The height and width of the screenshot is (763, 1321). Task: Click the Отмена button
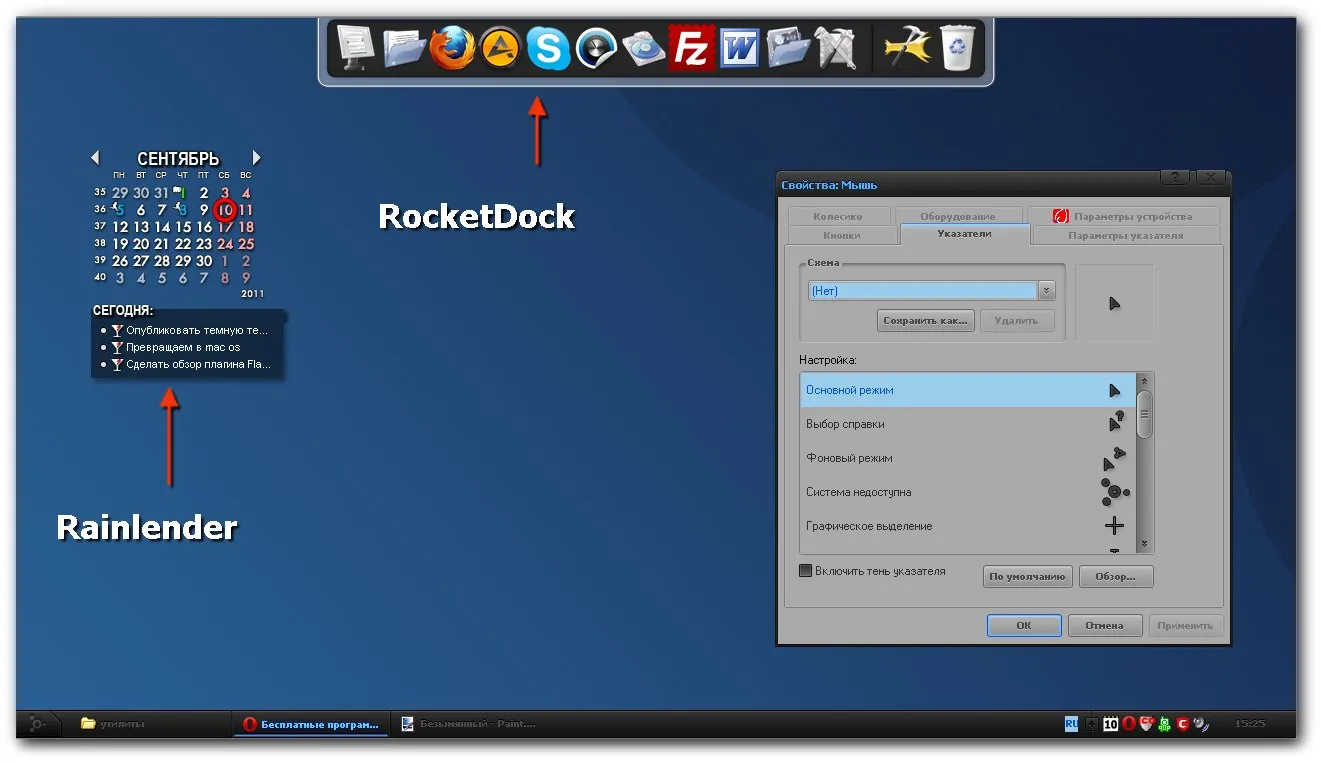pyautogui.click(x=1105, y=625)
